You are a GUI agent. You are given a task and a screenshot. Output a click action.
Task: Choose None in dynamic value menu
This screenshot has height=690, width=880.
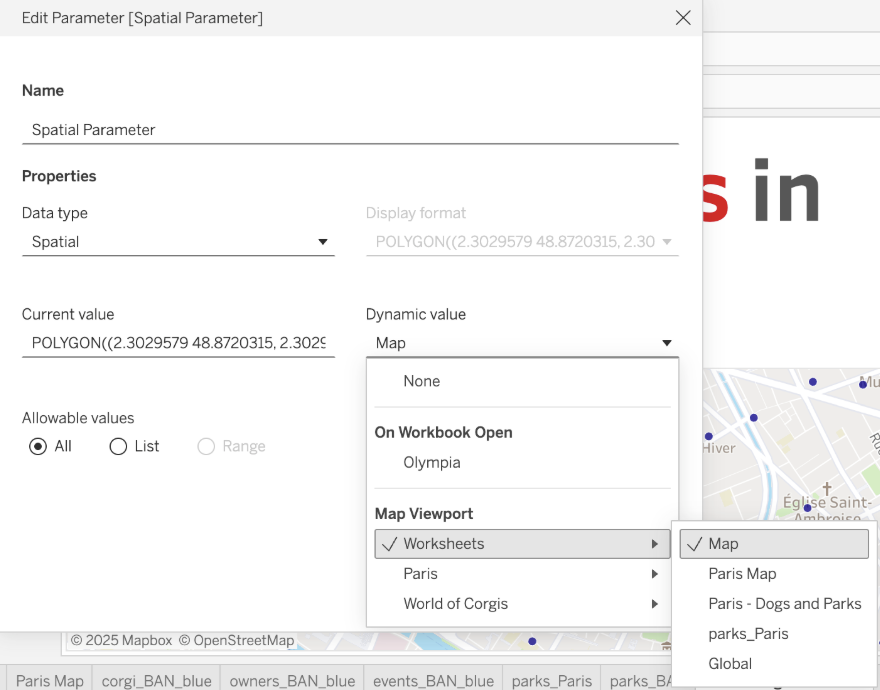point(422,381)
